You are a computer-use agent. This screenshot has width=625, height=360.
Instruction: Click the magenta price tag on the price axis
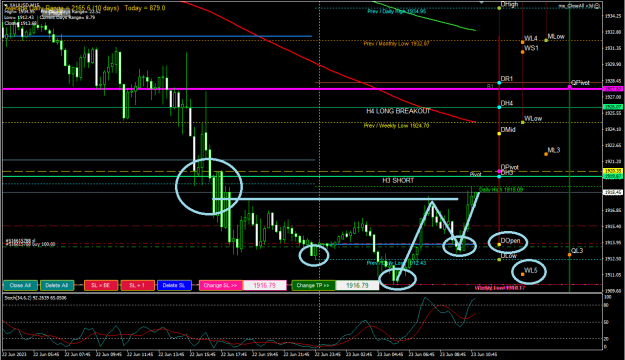tap(613, 89)
